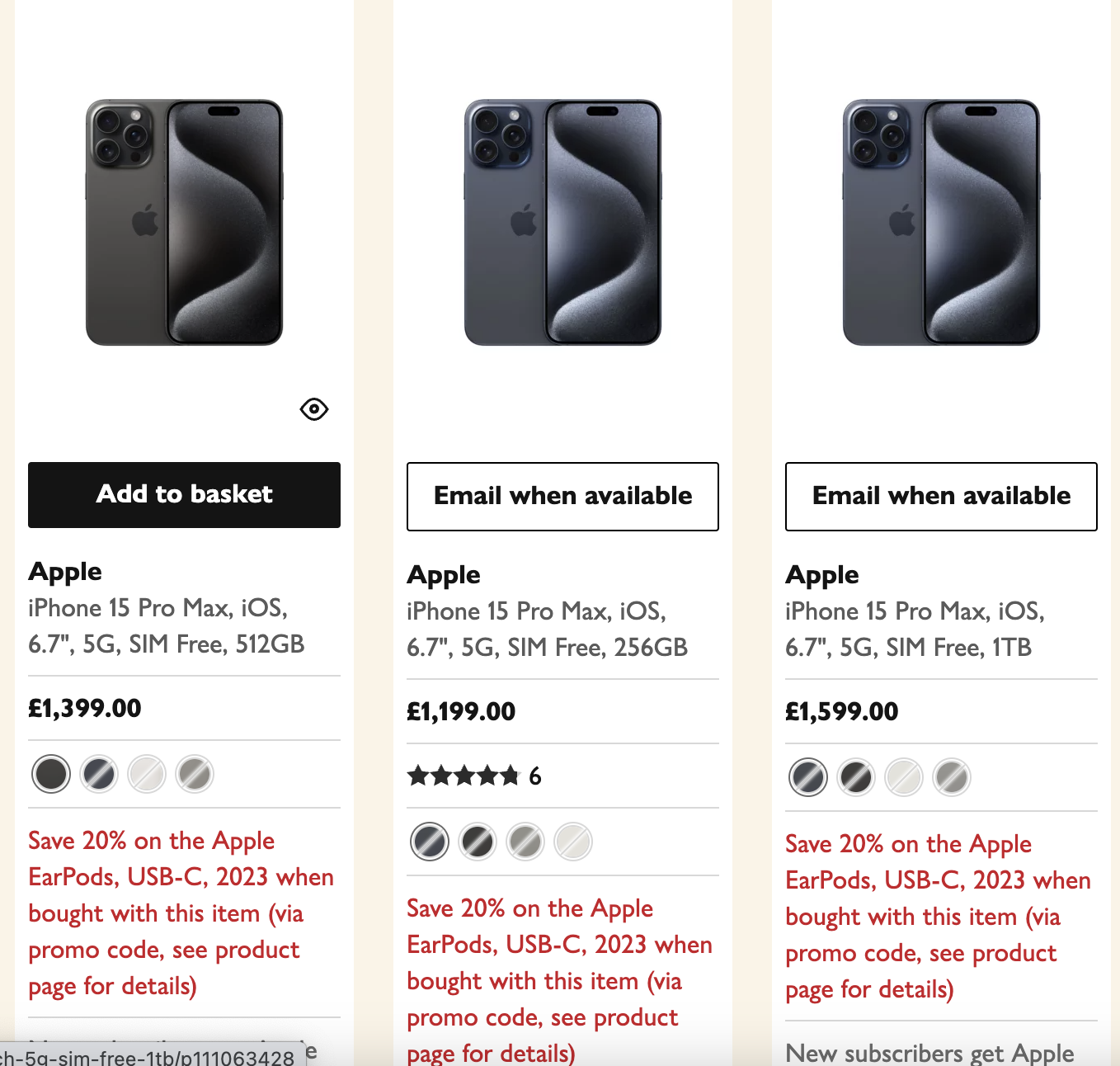Add the 512GB iPhone to basket
Viewport: 1120px width, 1066px height.
(x=184, y=494)
